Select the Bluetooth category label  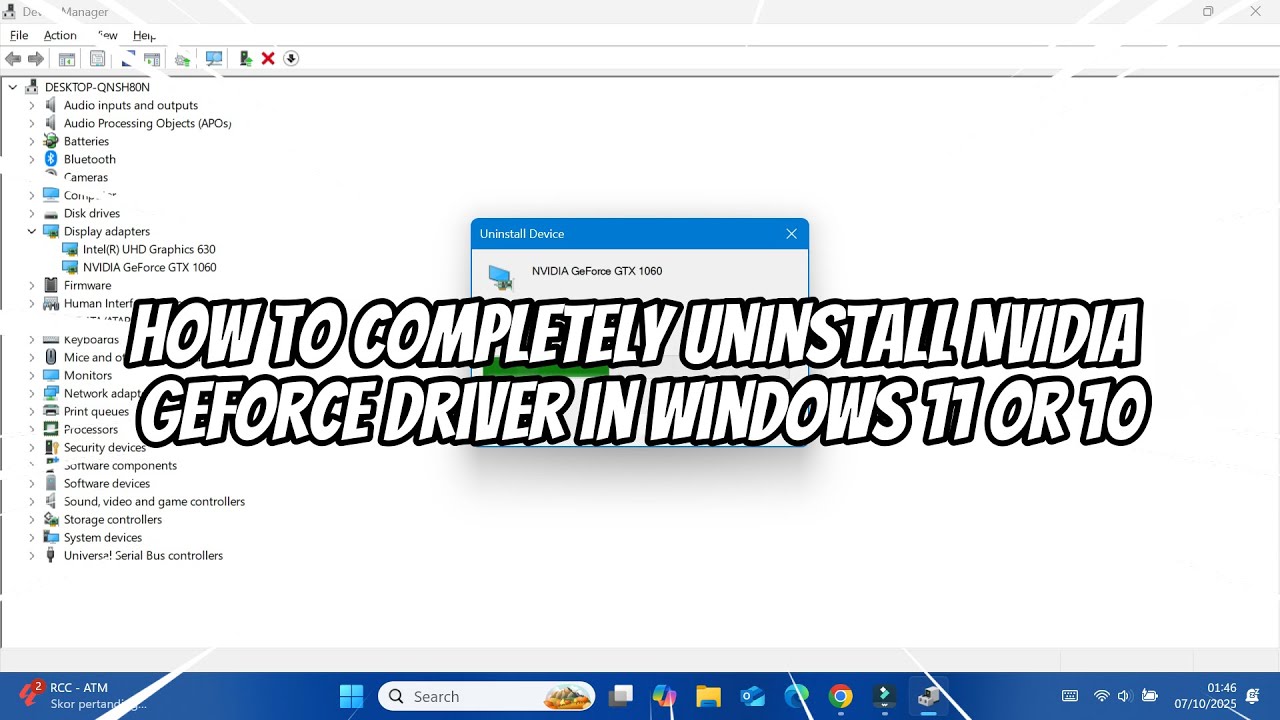pyautogui.click(x=90, y=159)
